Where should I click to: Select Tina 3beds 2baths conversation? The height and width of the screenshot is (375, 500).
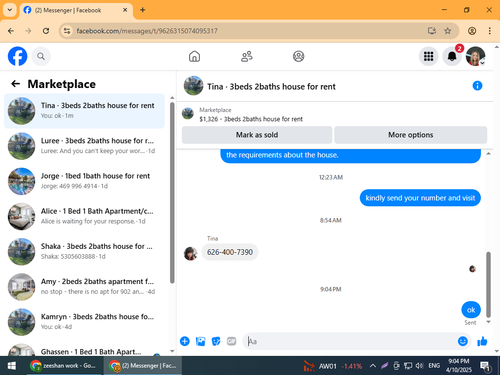(x=84, y=111)
